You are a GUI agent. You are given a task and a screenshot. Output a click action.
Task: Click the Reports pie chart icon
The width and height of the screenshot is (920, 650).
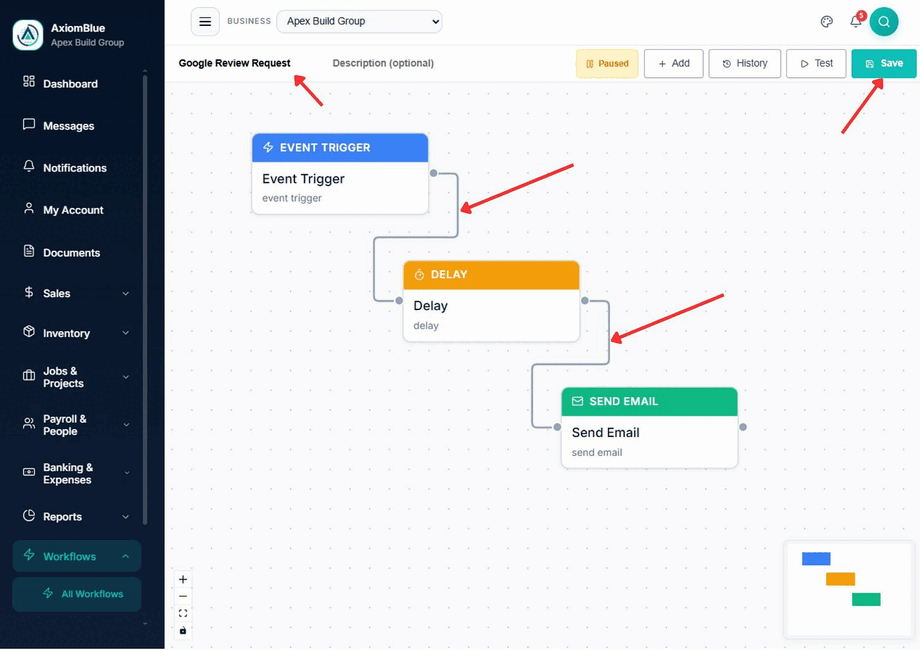tap(29, 515)
